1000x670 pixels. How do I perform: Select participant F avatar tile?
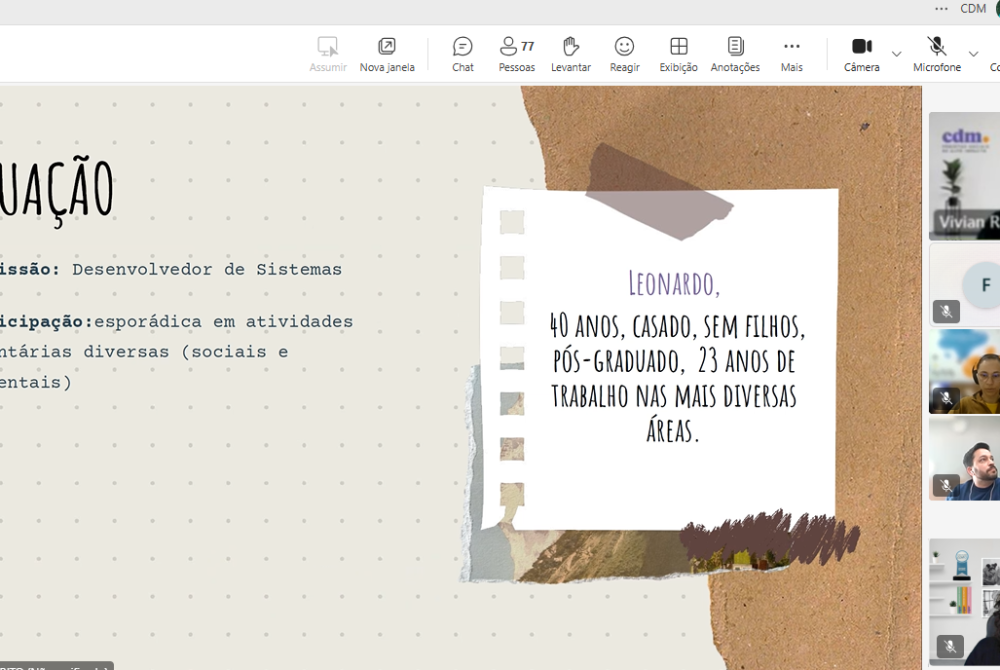click(x=964, y=285)
